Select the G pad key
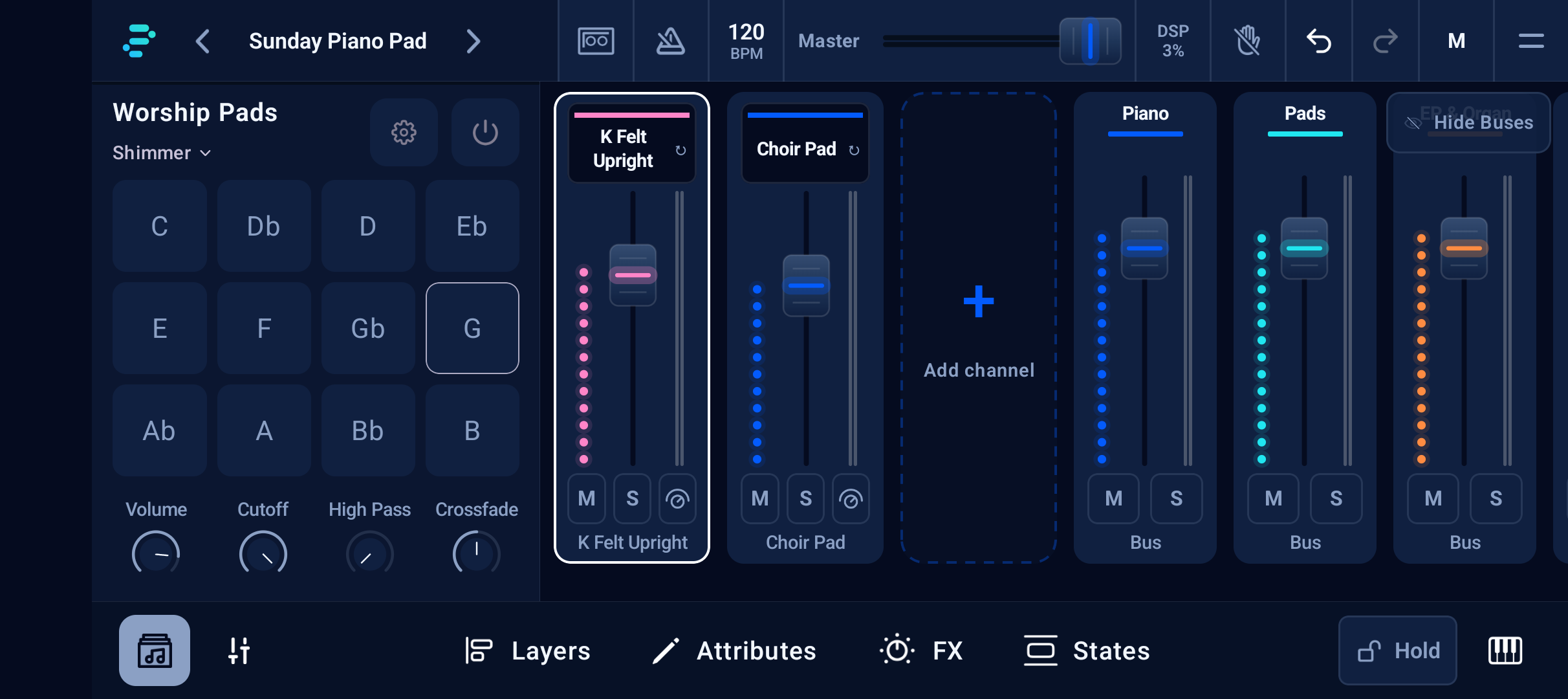Viewport: 1568px width, 699px height. coord(472,328)
